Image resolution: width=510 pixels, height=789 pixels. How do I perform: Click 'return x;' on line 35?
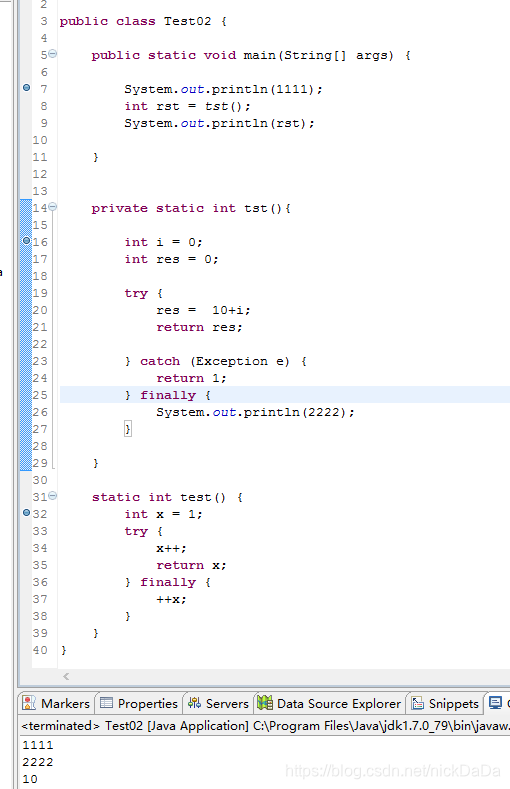coord(191,566)
